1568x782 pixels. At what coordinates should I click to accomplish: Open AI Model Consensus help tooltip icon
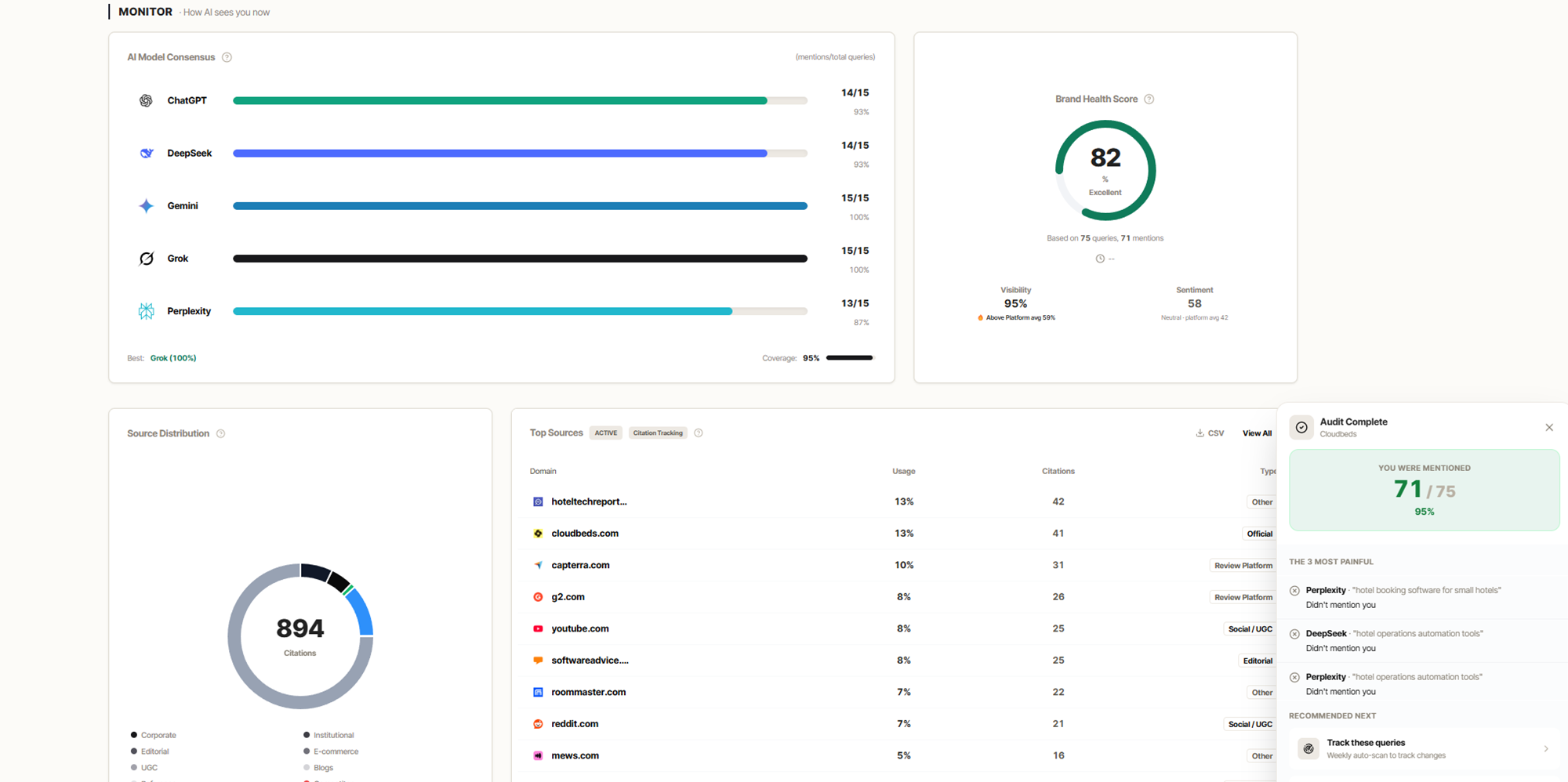coord(227,57)
